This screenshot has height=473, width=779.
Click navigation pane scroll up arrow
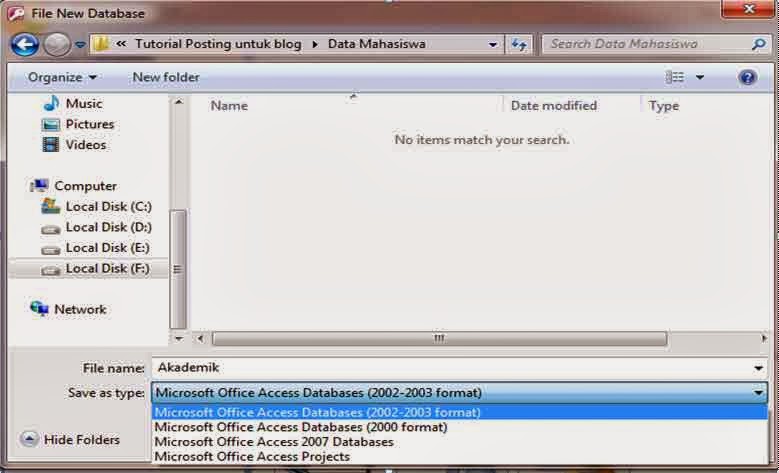(x=178, y=102)
